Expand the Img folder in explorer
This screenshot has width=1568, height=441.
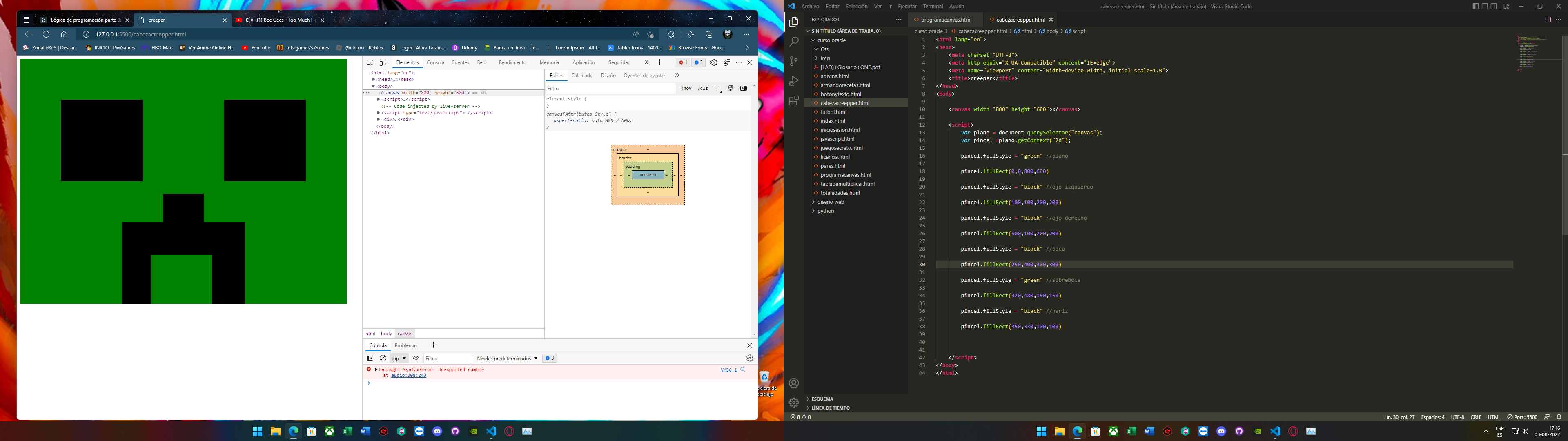[825, 58]
